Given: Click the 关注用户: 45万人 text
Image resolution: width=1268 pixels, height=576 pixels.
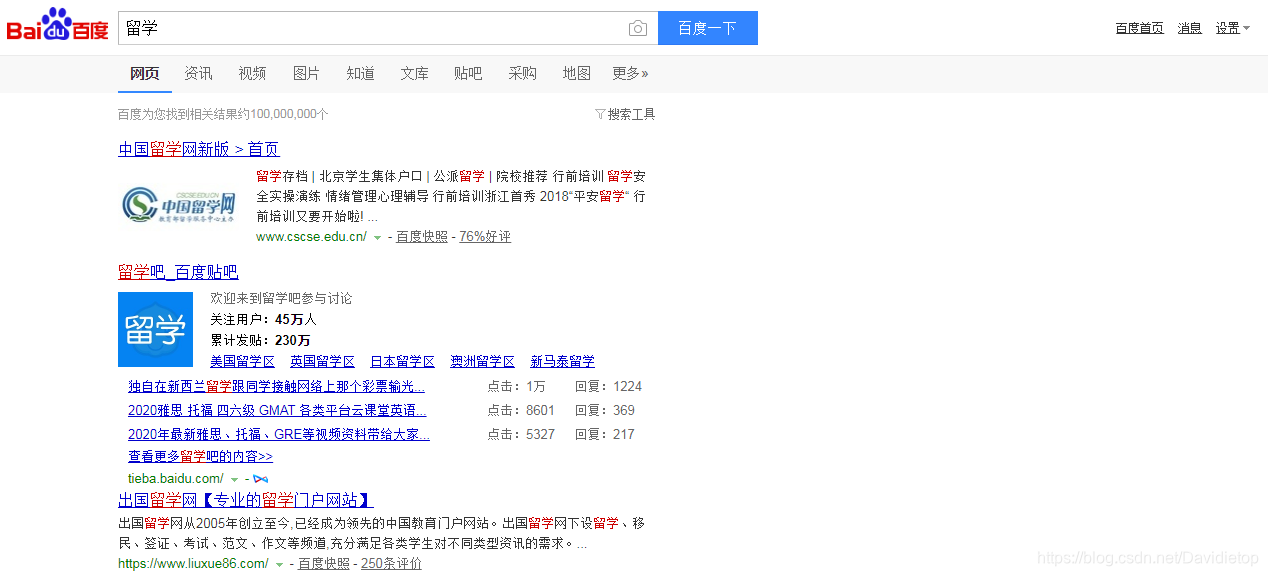Looking at the screenshot, I should point(263,319).
